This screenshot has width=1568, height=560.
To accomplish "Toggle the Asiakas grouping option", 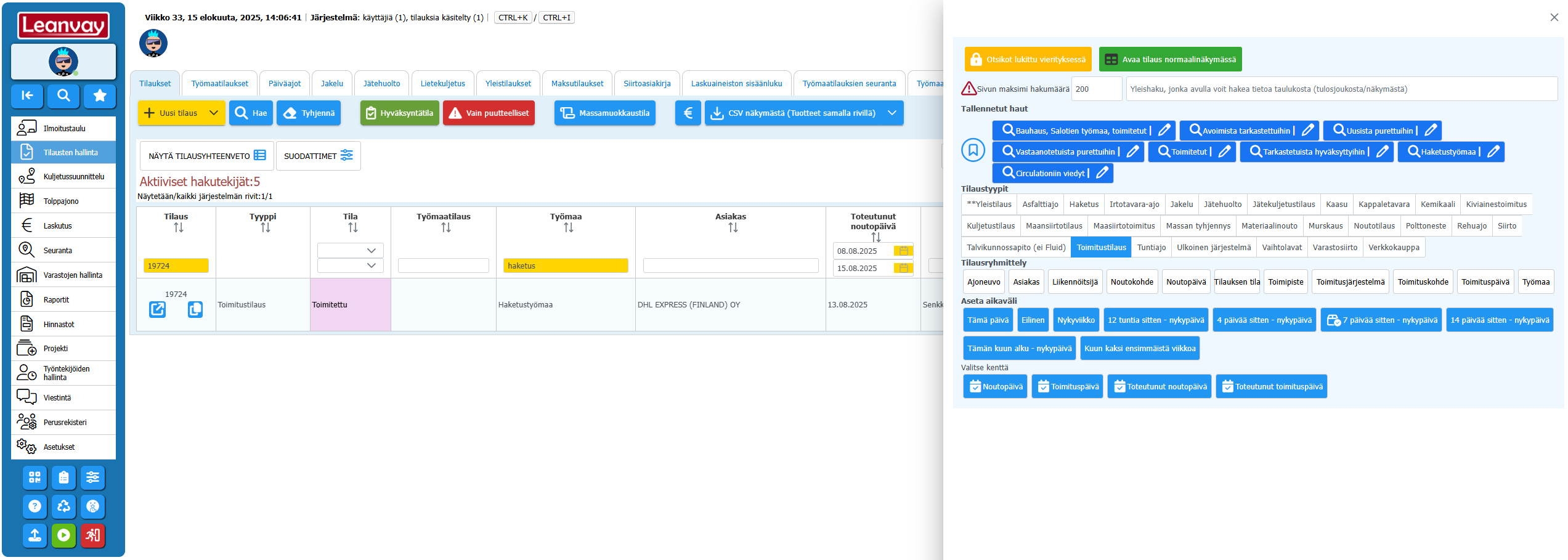I will [x=1026, y=282].
